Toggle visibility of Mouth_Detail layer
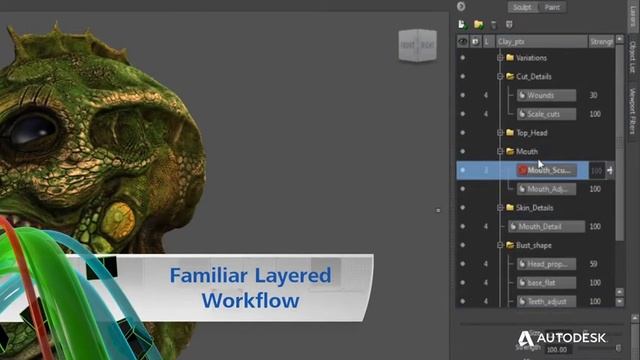Image resolution: width=640 pixels, height=360 pixels. point(462,227)
